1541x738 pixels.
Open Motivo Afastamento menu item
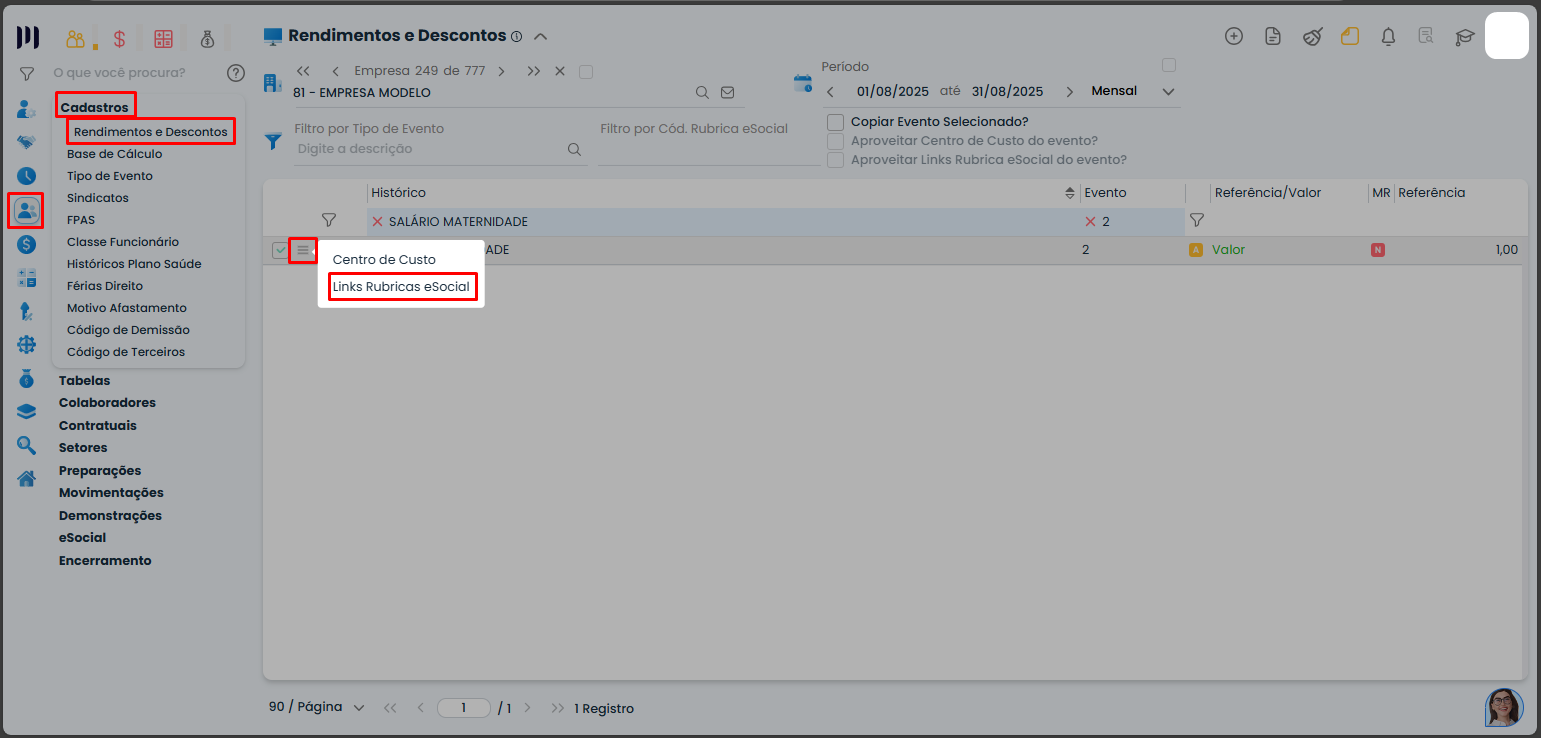point(127,308)
